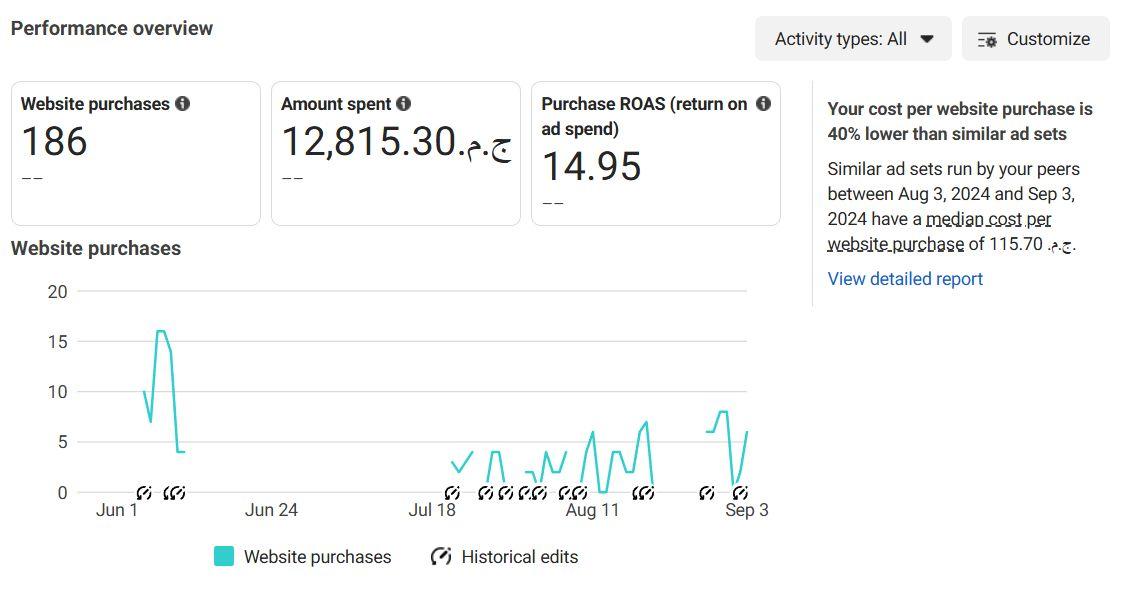Click the second-to-last historical edit marker on the chart
The width and height of the screenshot is (1126, 600).
coord(707,492)
